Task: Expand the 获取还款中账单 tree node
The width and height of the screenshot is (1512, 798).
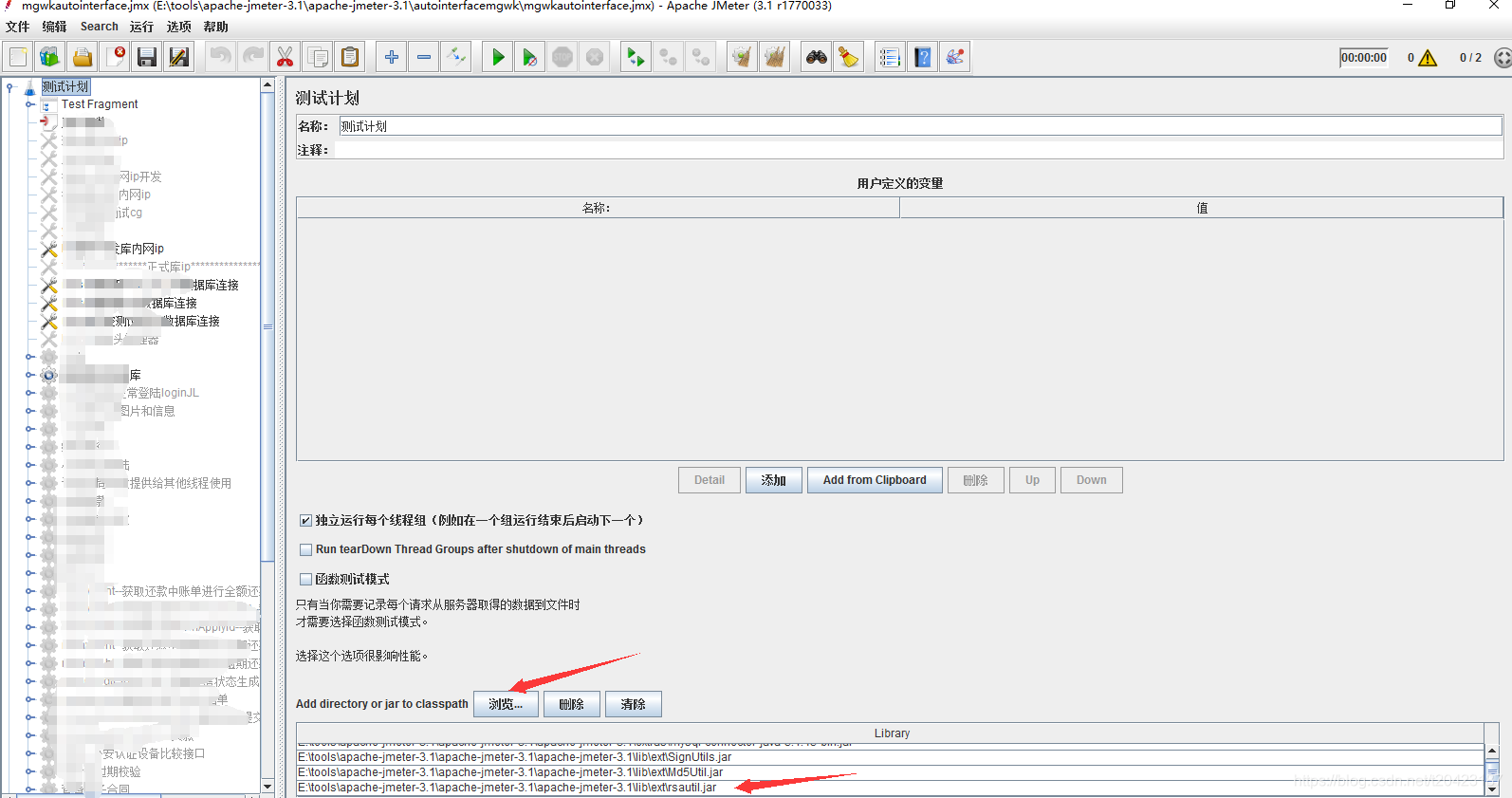Action: tap(29, 591)
